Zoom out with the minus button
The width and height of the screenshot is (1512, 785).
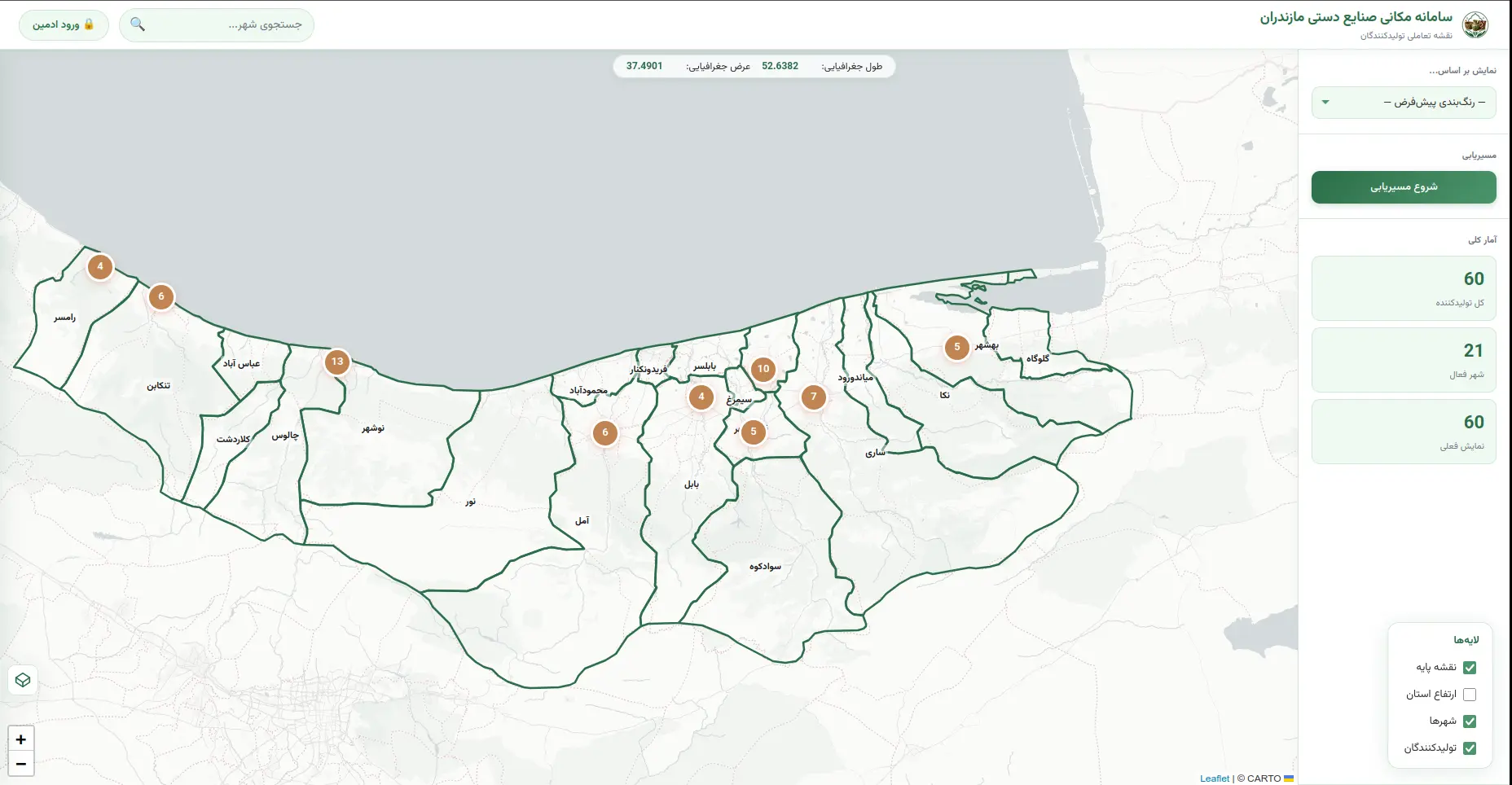[21, 764]
